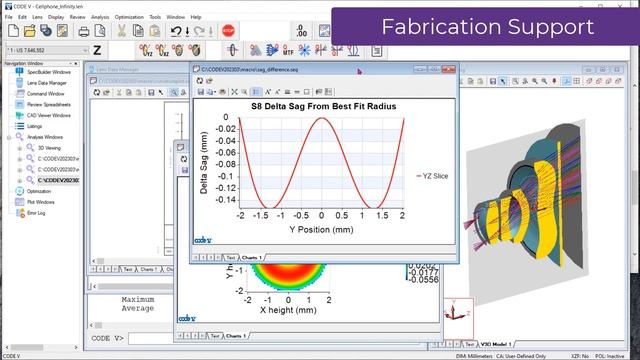Open the Lens menu
This screenshot has height=360, width=640.
[37, 17]
